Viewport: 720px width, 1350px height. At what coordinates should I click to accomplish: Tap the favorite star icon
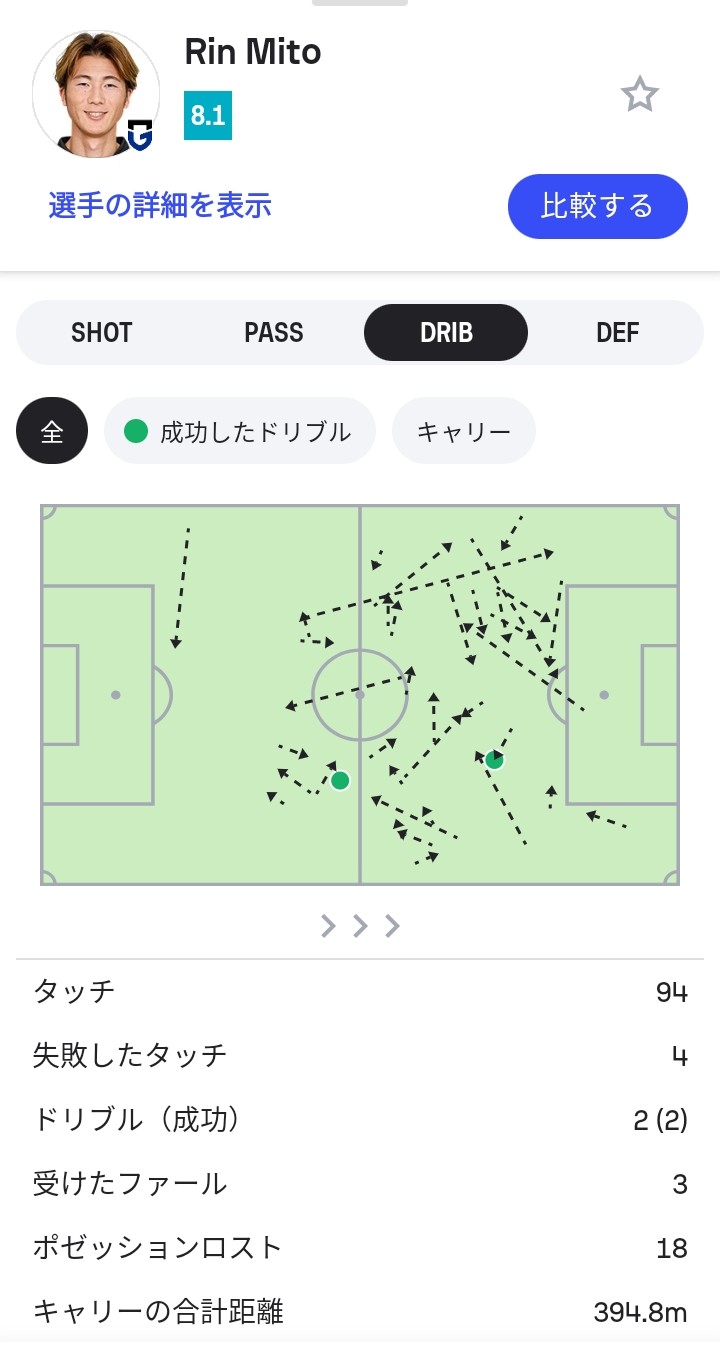pos(640,95)
